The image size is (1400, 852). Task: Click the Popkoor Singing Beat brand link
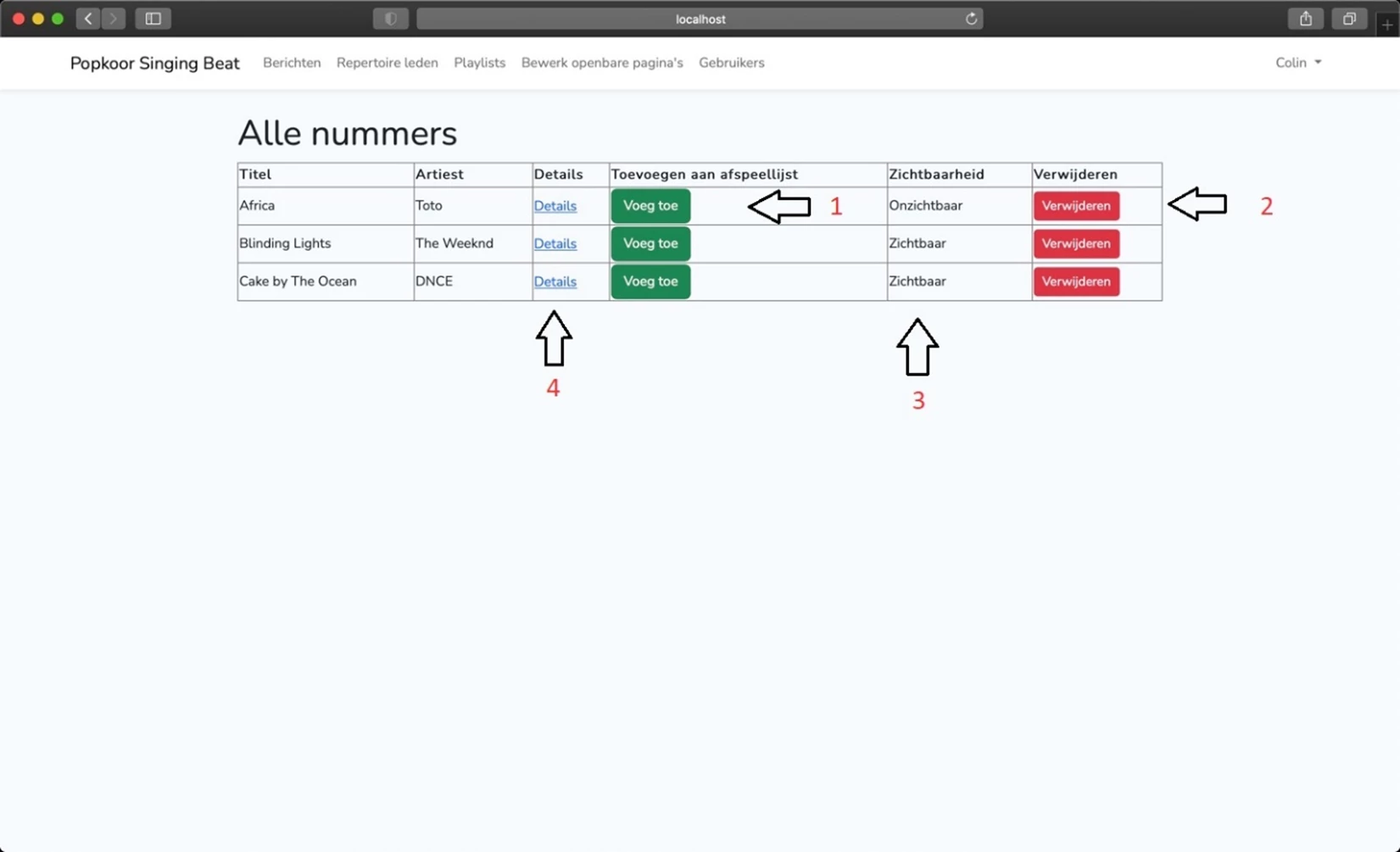154,63
